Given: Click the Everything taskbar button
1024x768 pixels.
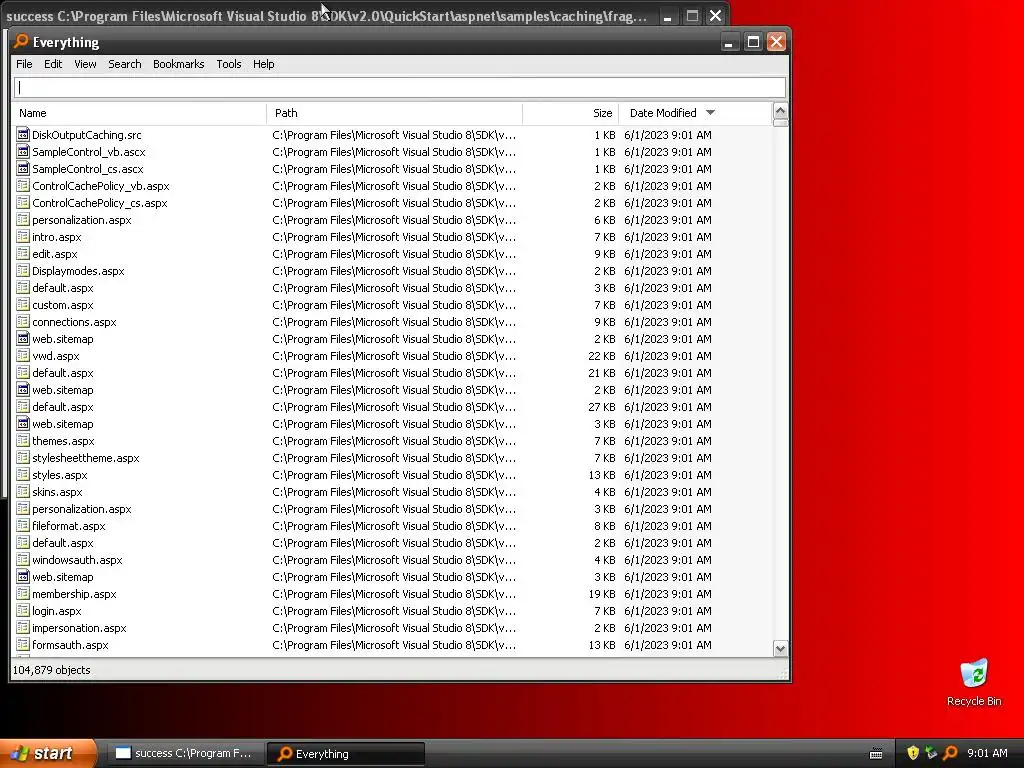Looking at the screenshot, I should [345, 753].
